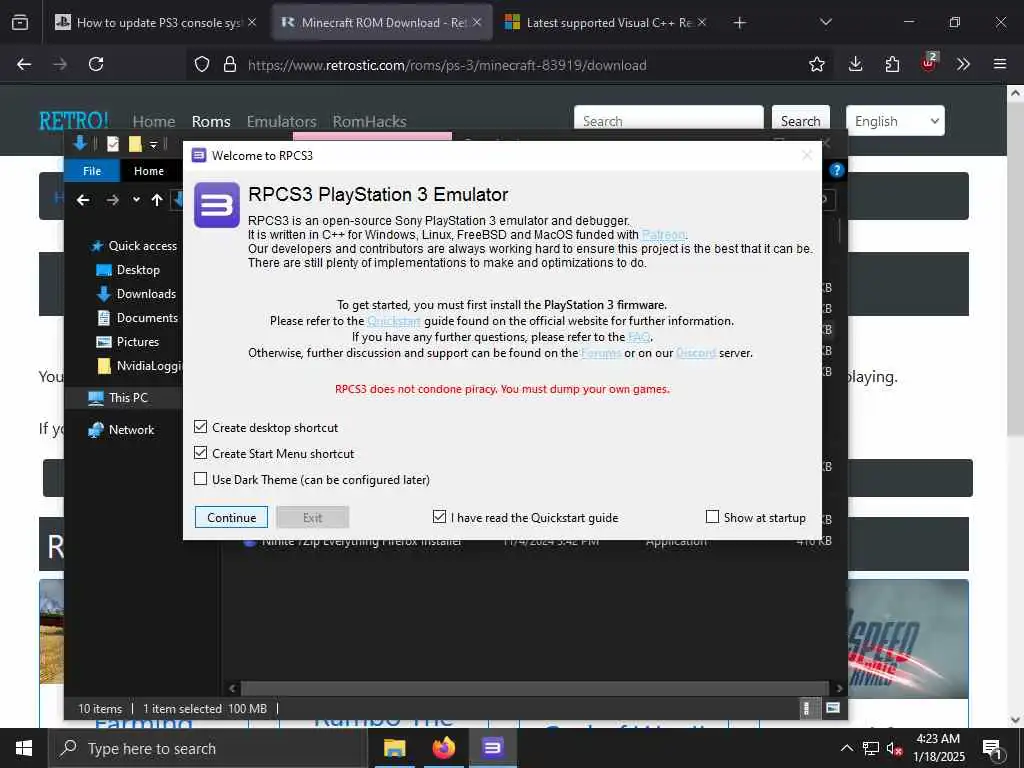Screen dimensions: 1024x768
Task: Open File Explorer help icon
Action: [x=836, y=170]
